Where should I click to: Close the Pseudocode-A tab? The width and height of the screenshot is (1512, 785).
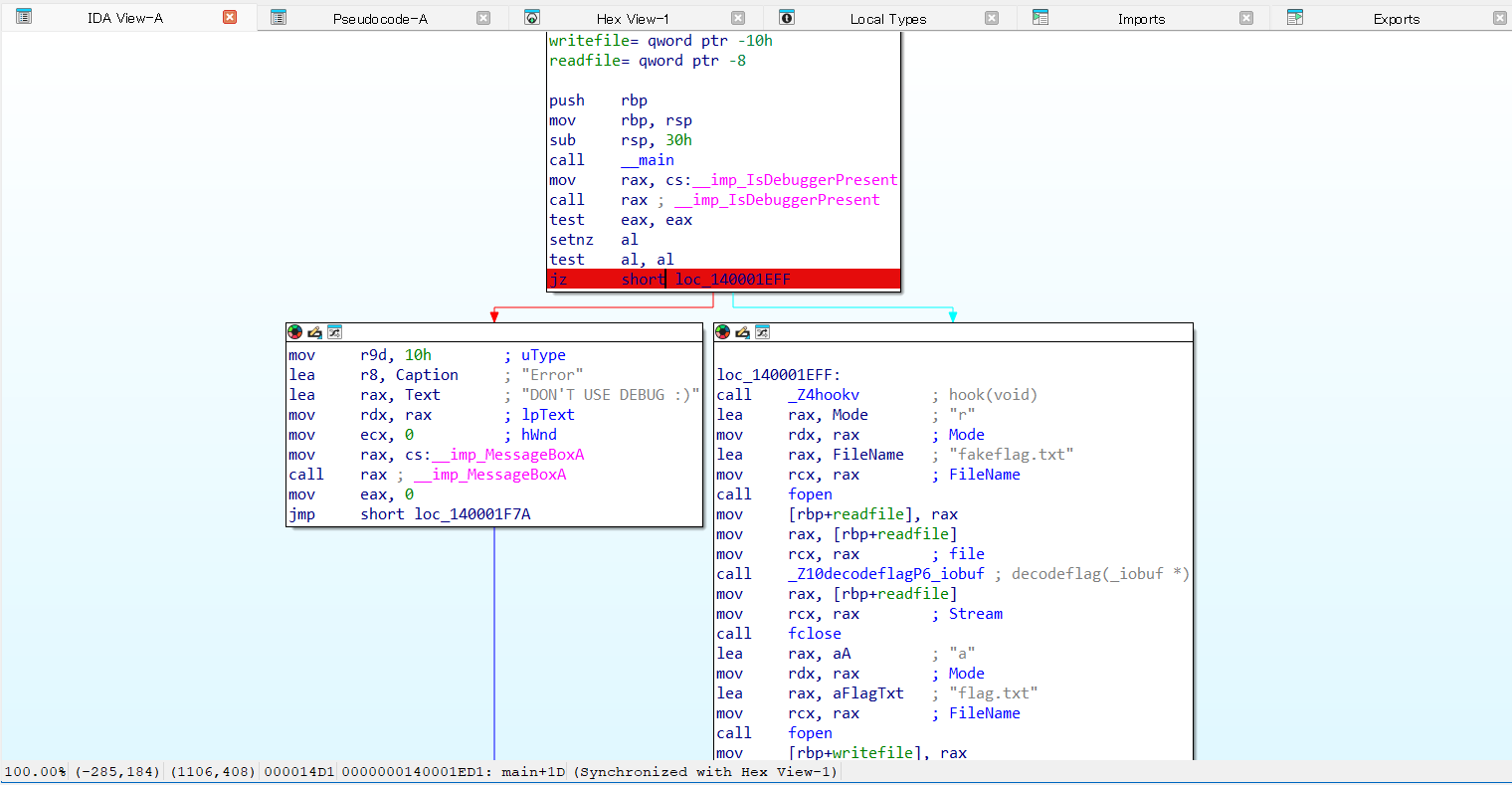tap(483, 17)
